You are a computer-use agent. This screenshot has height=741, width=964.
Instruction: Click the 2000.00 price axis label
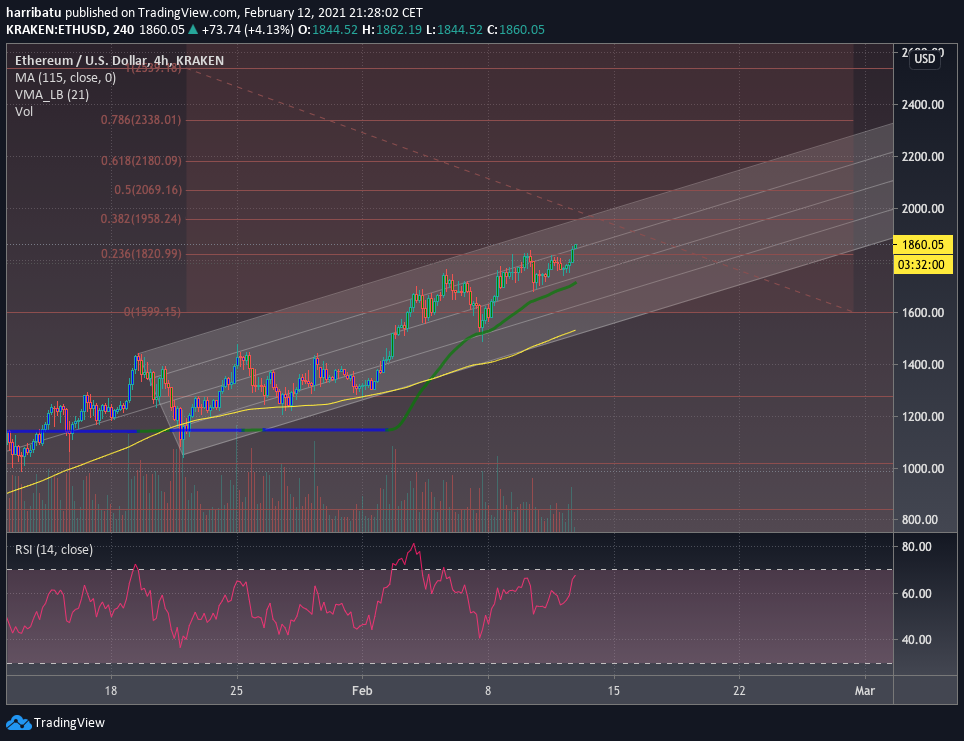tap(922, 208)
